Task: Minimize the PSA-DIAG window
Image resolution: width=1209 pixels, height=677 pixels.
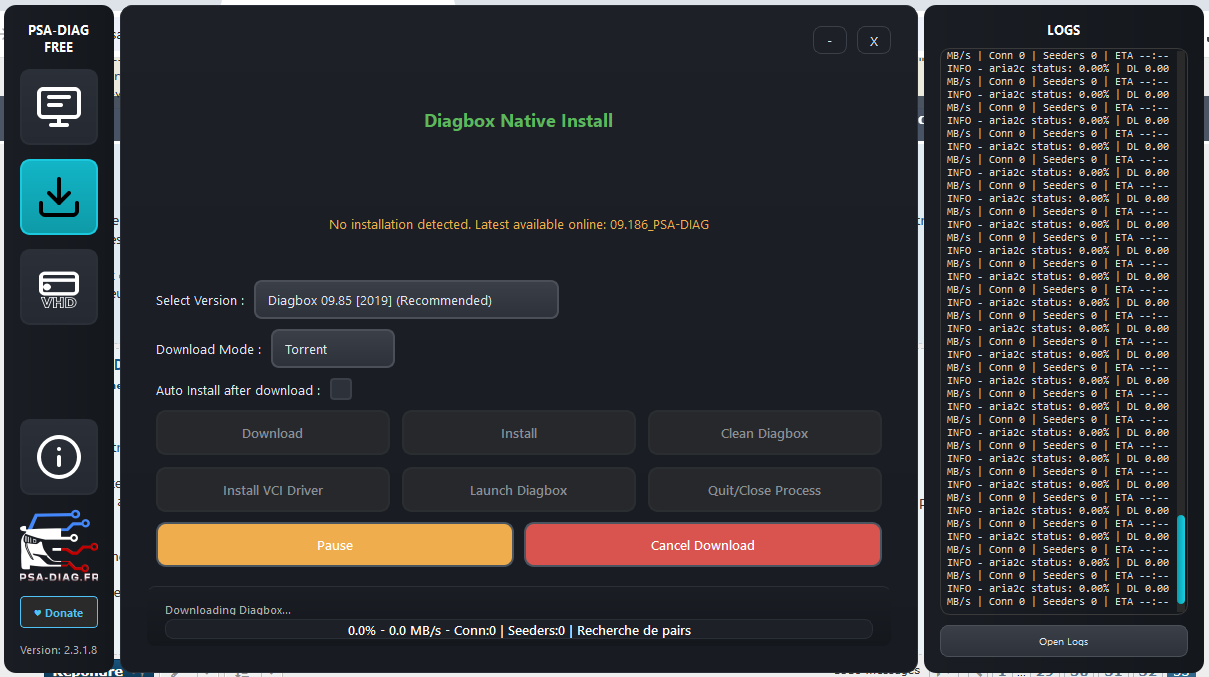Action: pos(830,40)
